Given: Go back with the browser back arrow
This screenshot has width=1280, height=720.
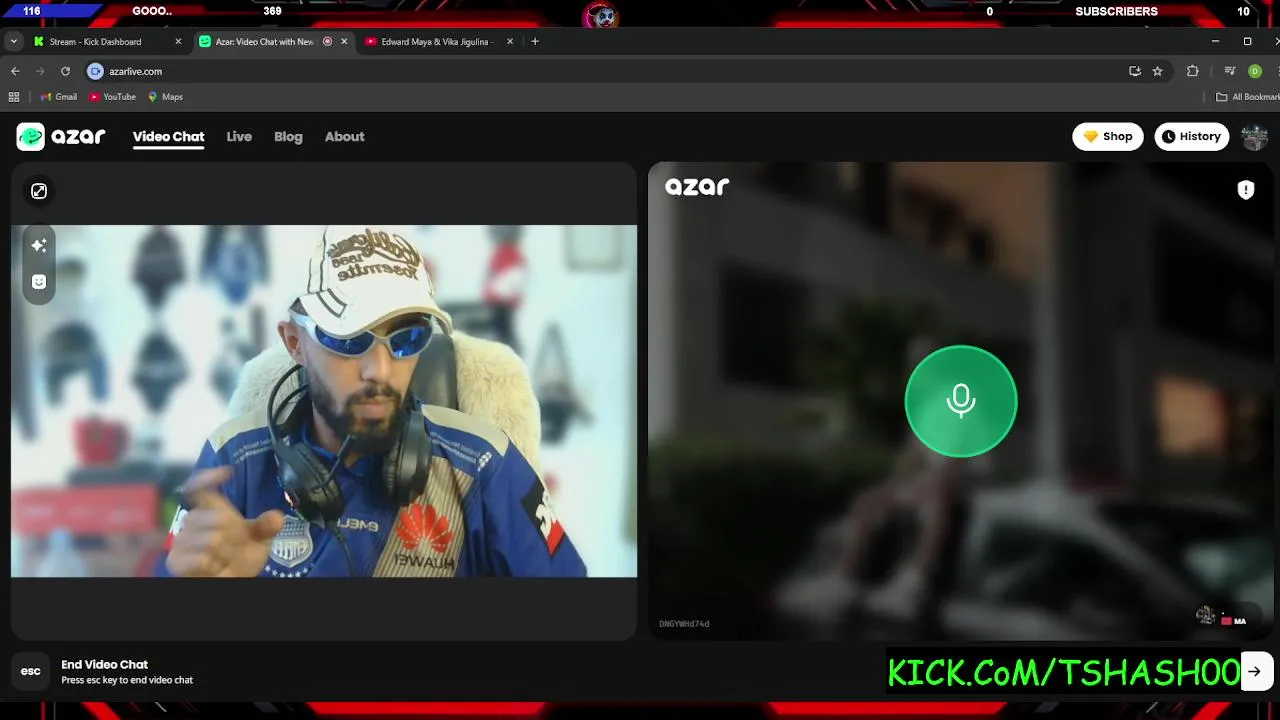Looking at the screenshot, I should point(15,71).
